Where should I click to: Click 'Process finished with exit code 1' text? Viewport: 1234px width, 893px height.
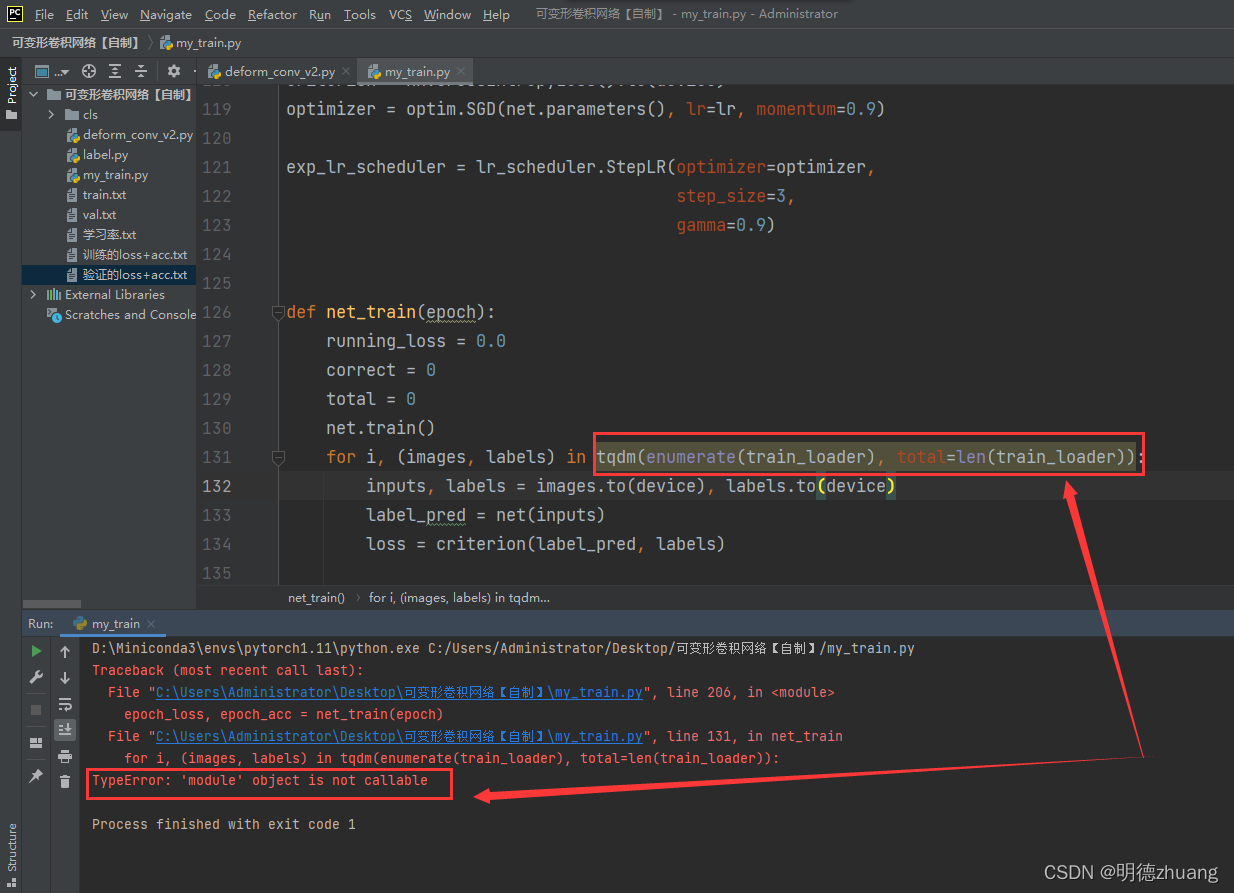coord(224,824)
